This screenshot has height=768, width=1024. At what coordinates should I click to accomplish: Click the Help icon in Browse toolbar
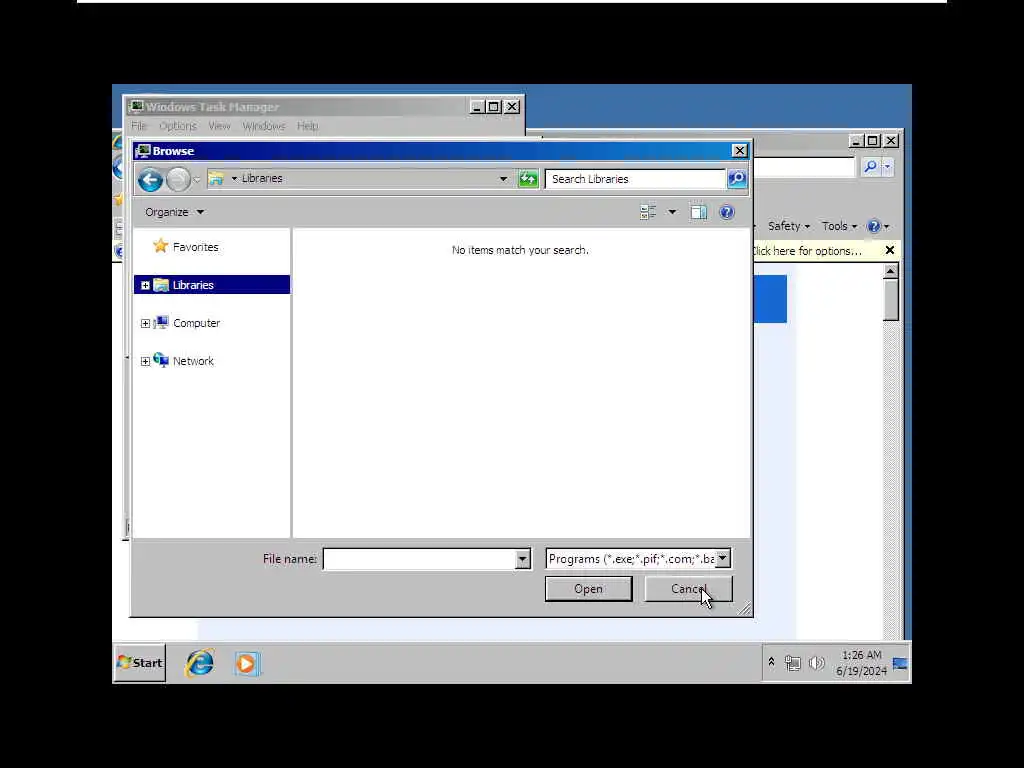point(726,212)
